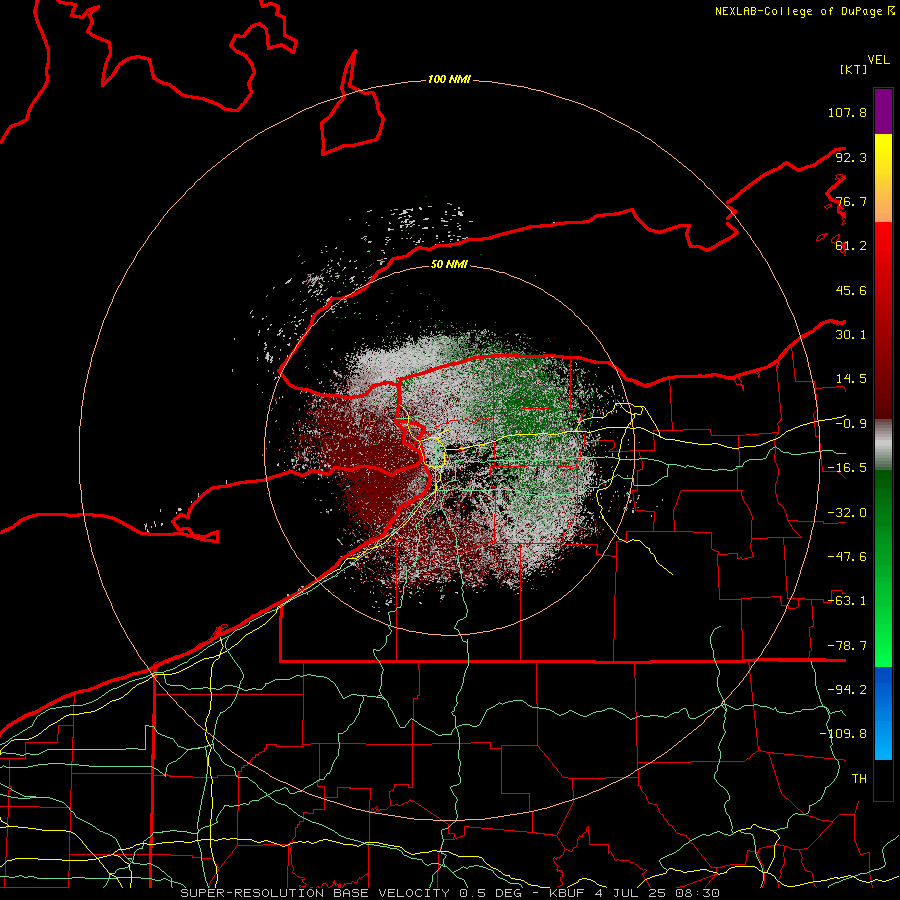The width and height of the screenshot is (900, 900).
Task: Click the 14.5 velocity scale value
Action: 851,379
